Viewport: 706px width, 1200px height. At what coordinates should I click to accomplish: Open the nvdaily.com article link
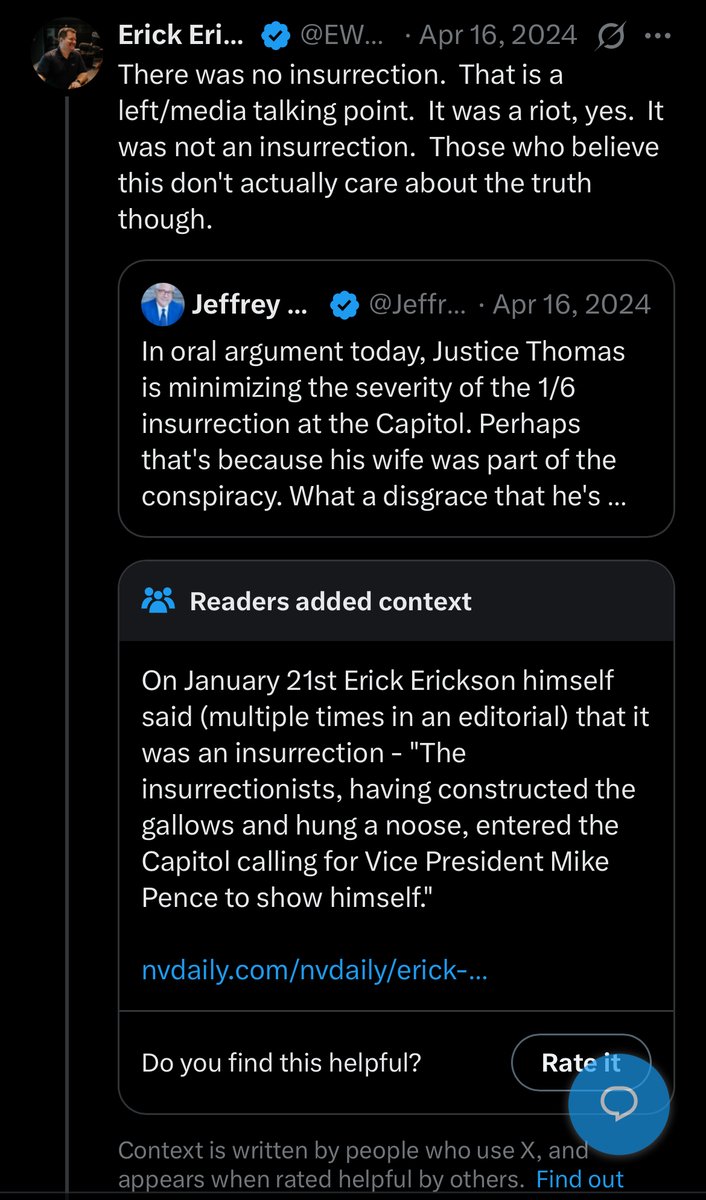315,970
